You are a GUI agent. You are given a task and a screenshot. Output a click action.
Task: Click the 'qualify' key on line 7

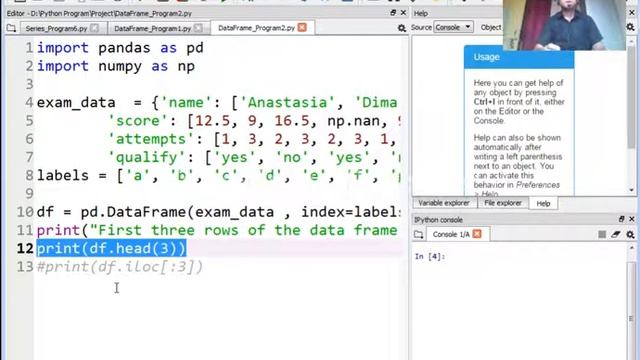coord(150,158)
